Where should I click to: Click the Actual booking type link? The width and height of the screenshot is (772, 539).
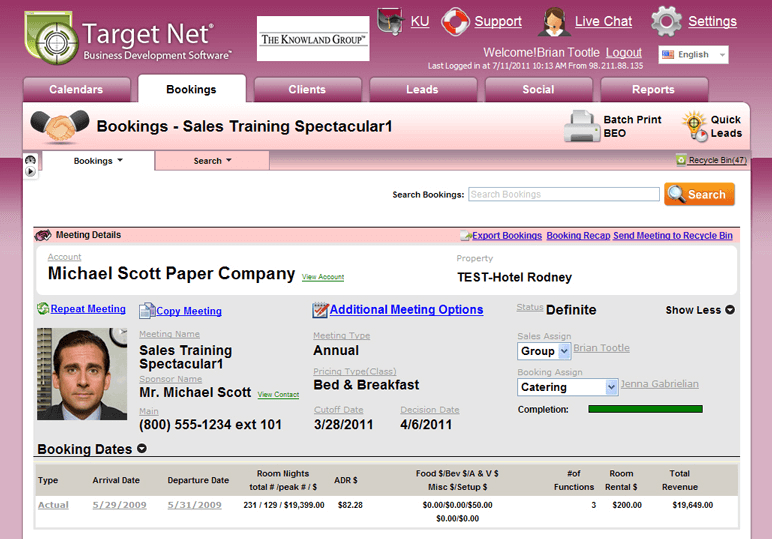coord(53,505)
